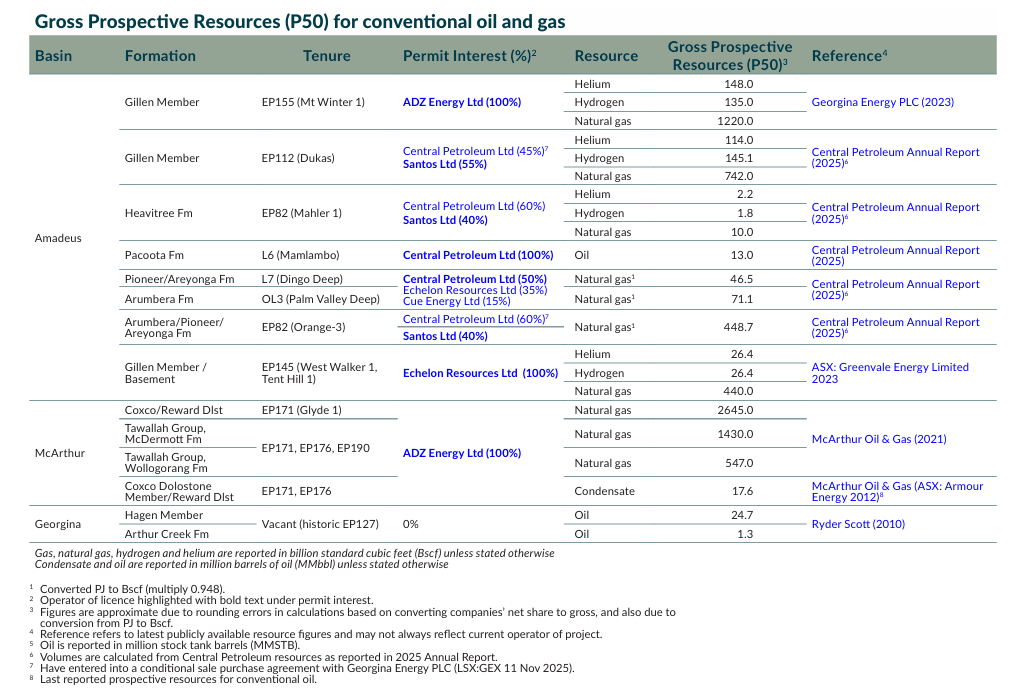Click the 'Arthur Creek Fm' formation cell

click(x=167, y=534)
